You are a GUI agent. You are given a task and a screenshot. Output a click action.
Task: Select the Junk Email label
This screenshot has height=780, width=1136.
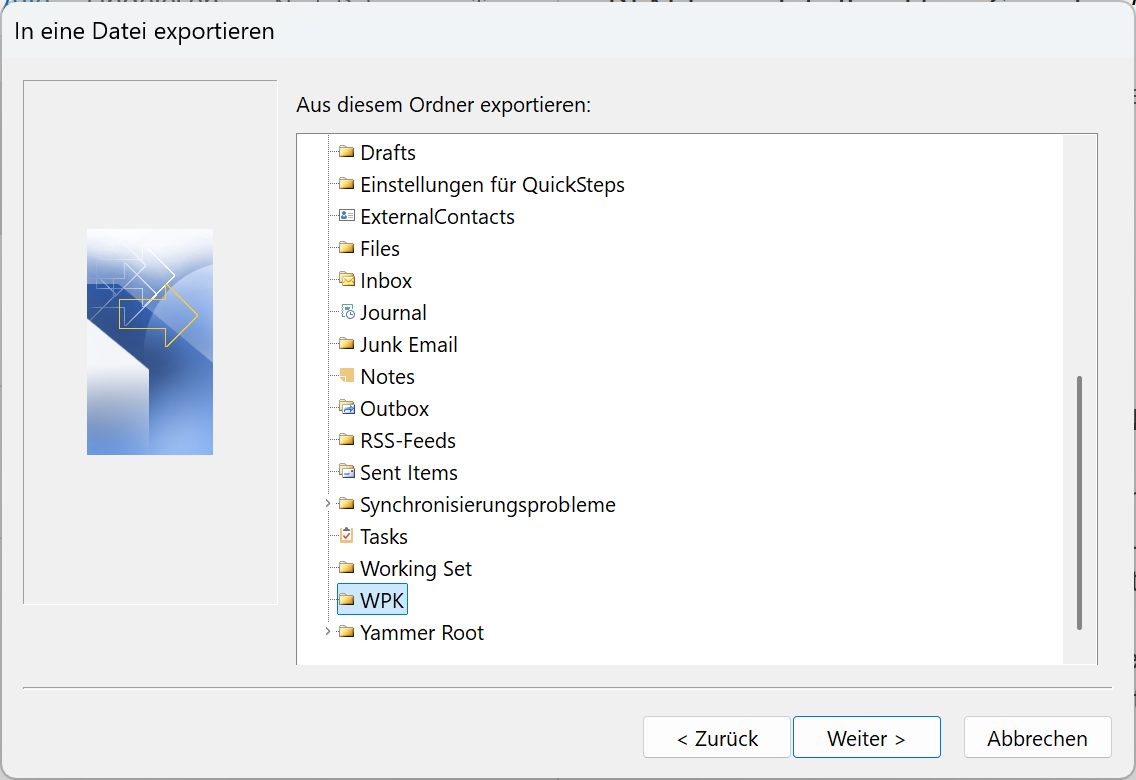[x=409, y=345]
